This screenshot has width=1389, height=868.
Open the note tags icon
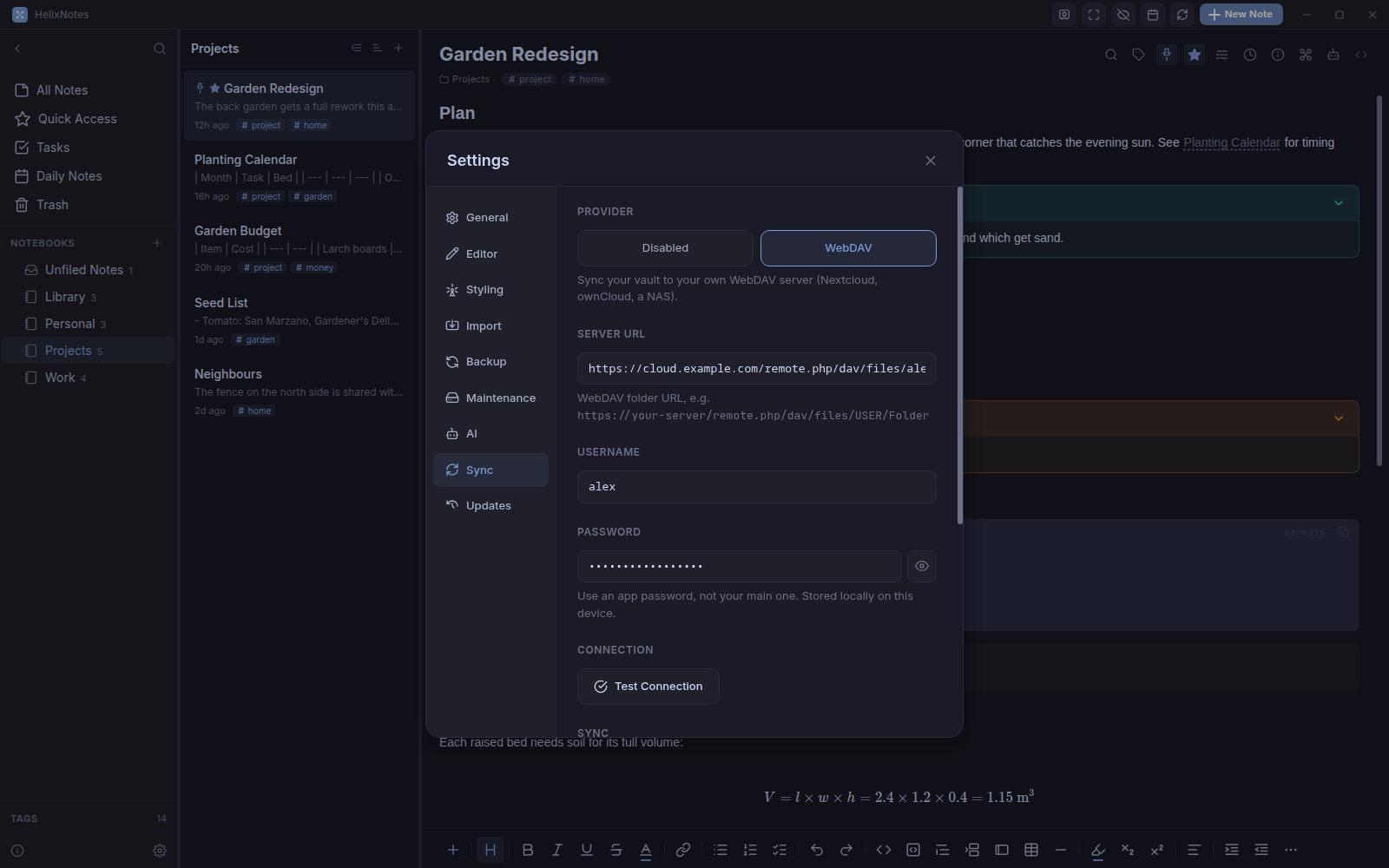click(1139, 55)
